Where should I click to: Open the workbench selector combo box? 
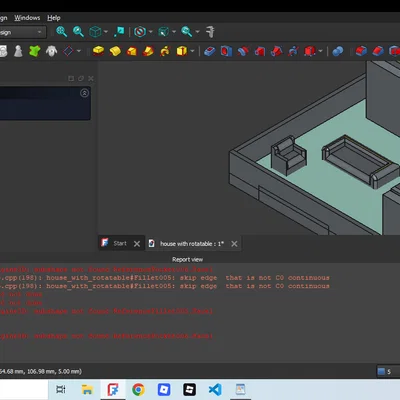(22, 32)
